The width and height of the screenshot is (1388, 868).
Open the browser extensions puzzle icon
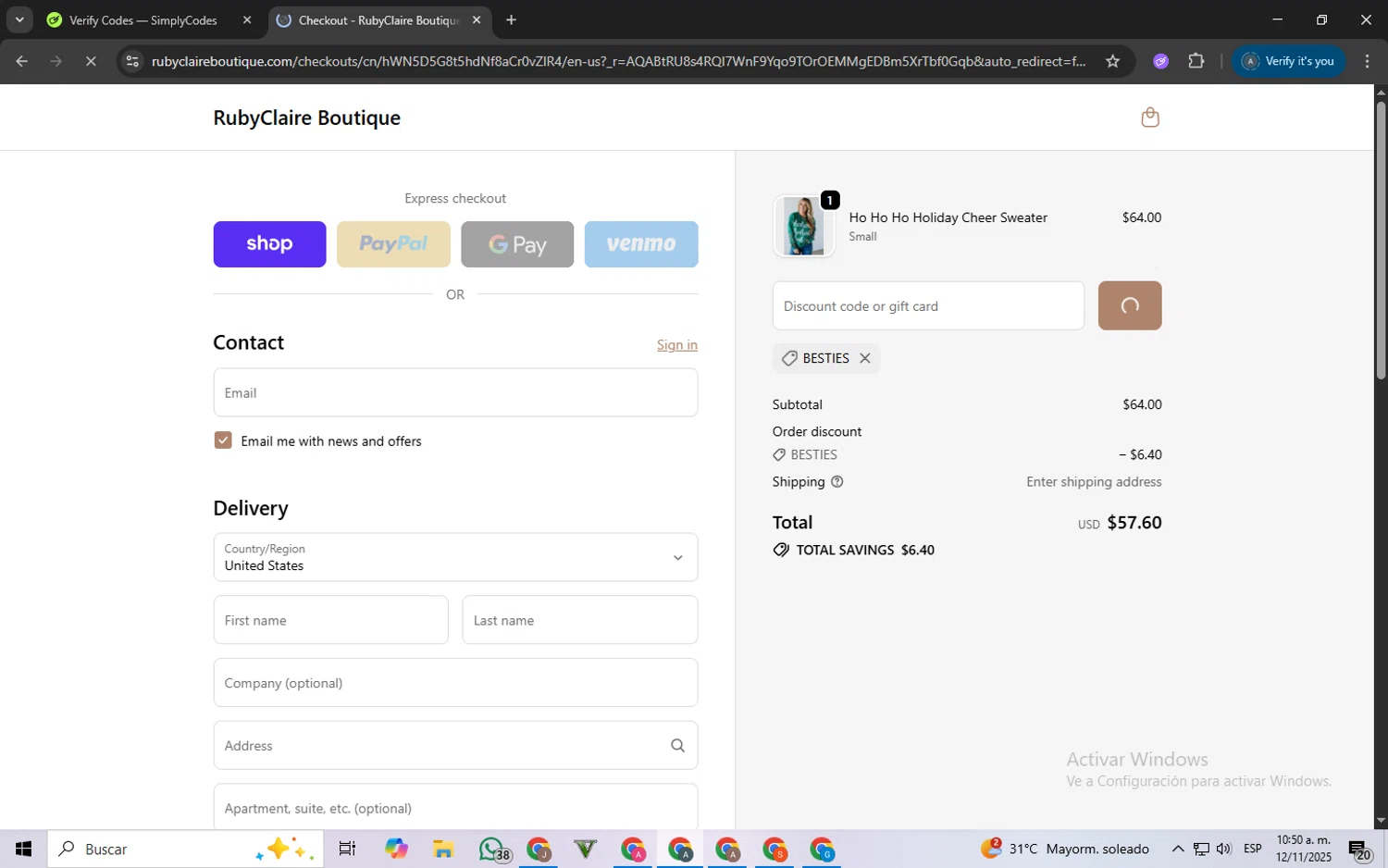coord(1196,61)
